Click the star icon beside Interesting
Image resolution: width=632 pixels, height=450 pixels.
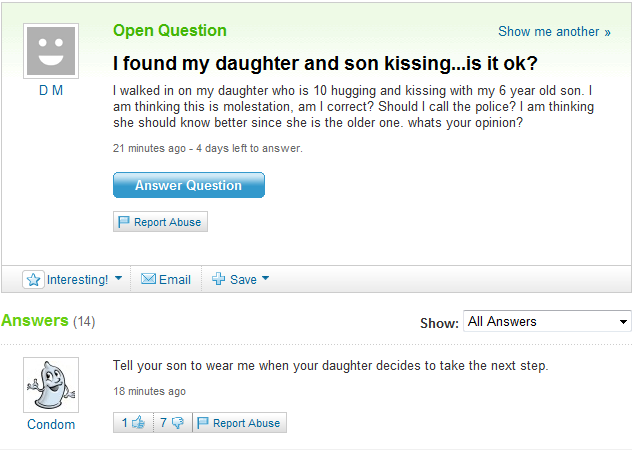click(34, 280)
